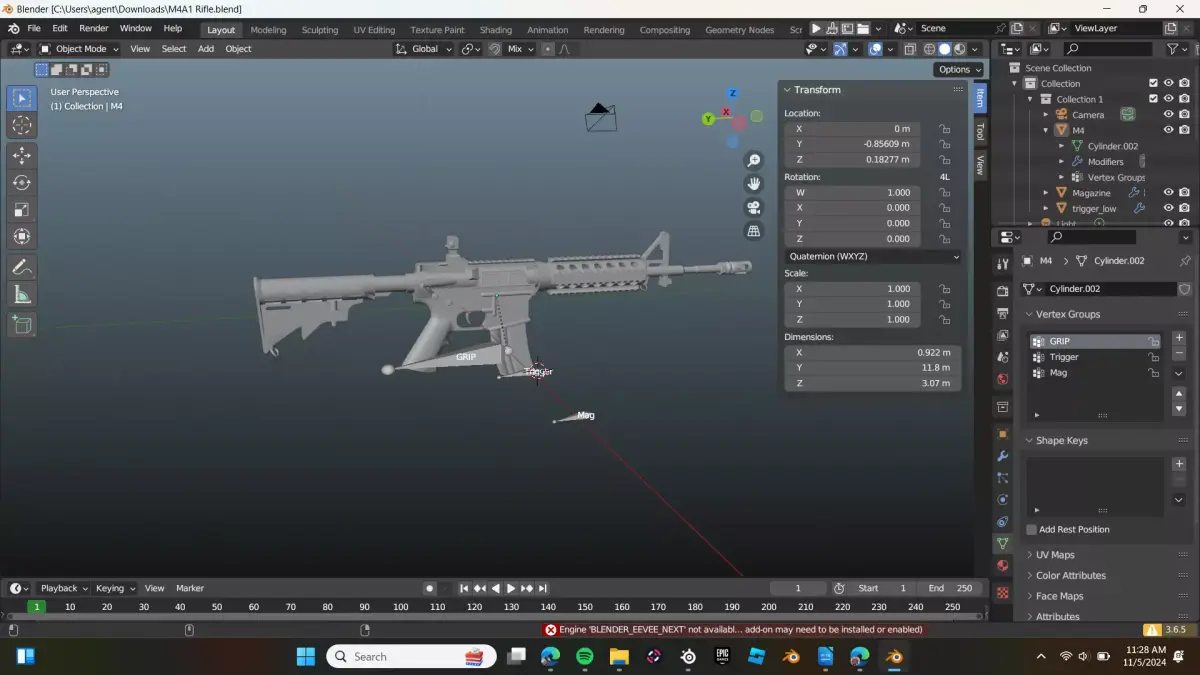The width and height of the screenshot is (1200, 675).
Task: Activate the Rotate tool
Action: coord(22,183)
